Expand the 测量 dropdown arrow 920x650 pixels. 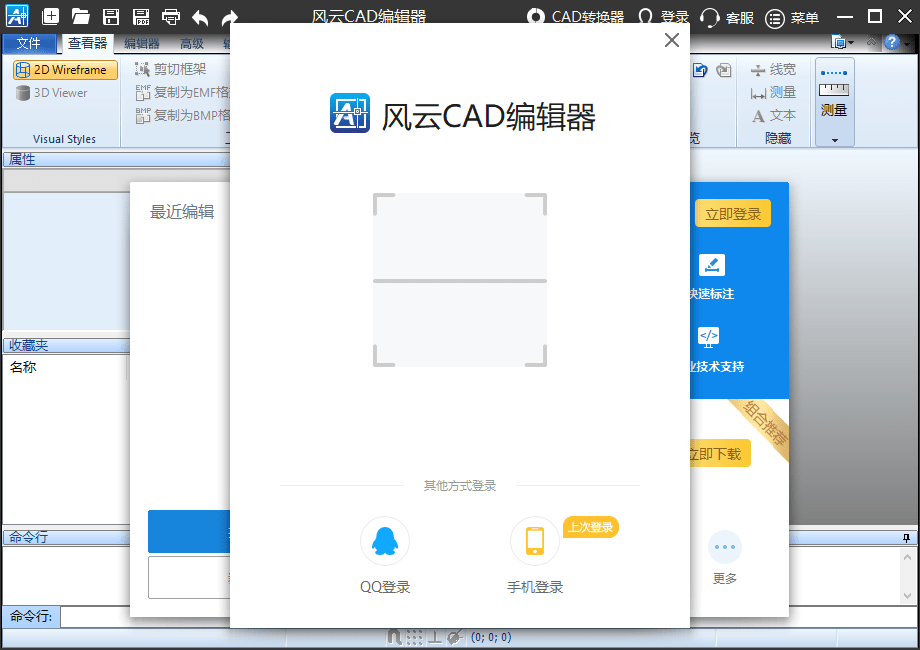pos(834,140)
